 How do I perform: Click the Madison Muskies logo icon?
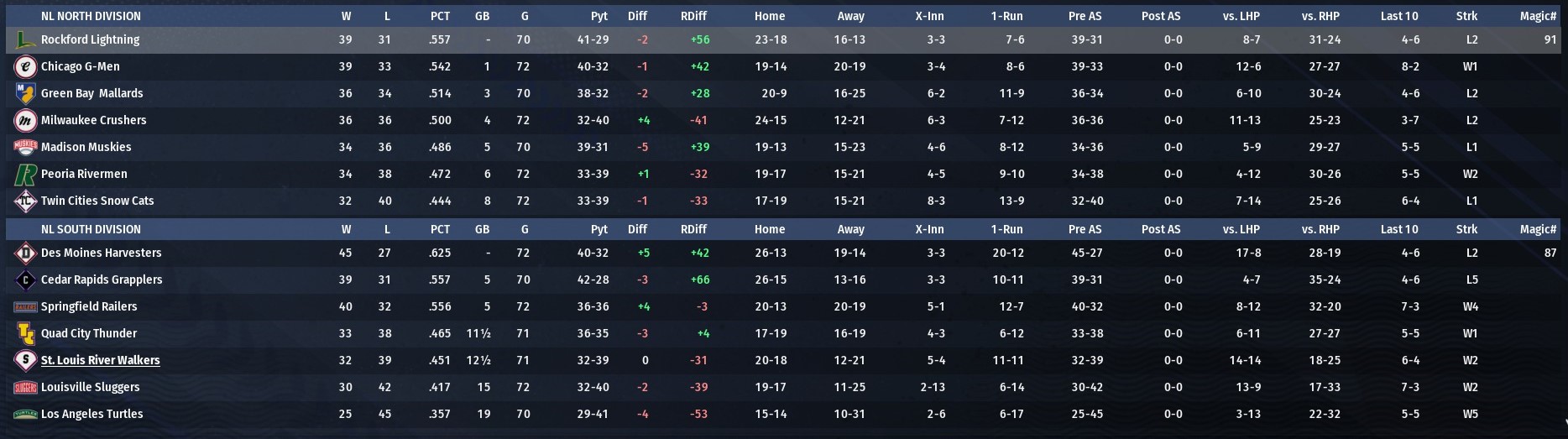(25, 147)
